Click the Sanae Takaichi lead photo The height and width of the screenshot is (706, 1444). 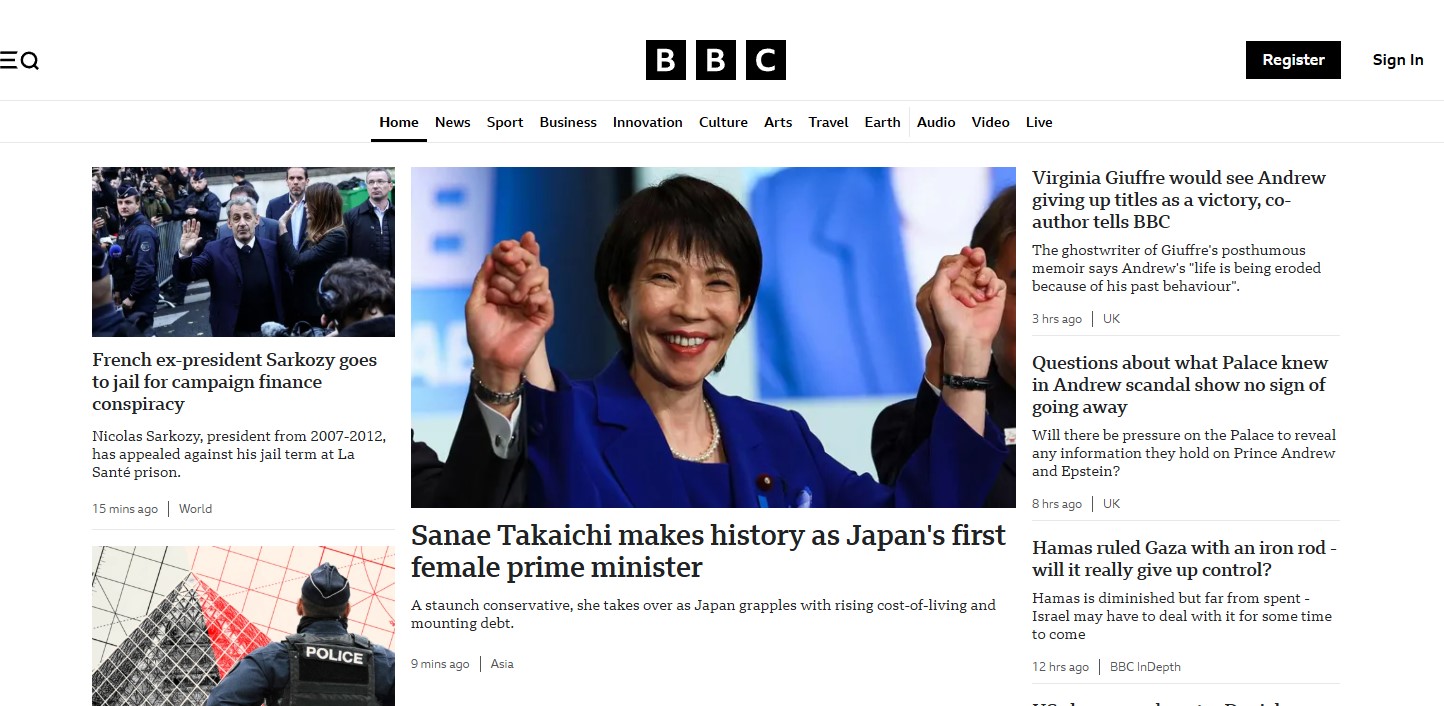713,337
